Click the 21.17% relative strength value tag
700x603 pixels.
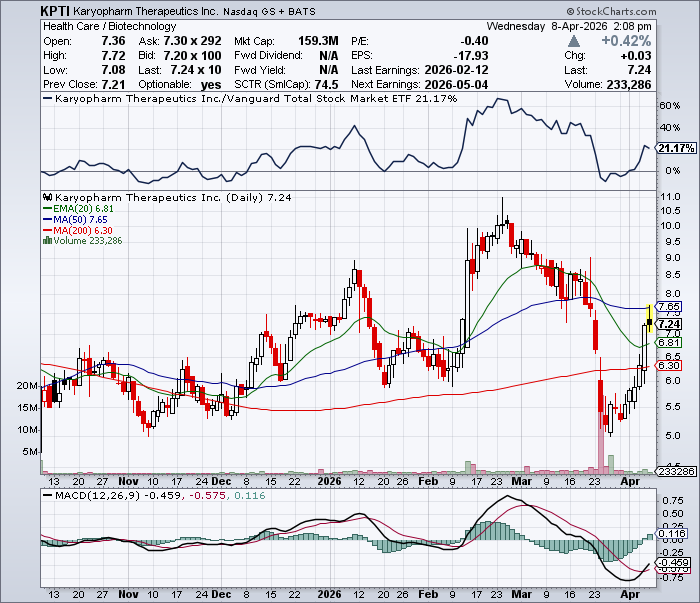click(x=677, y=148)
